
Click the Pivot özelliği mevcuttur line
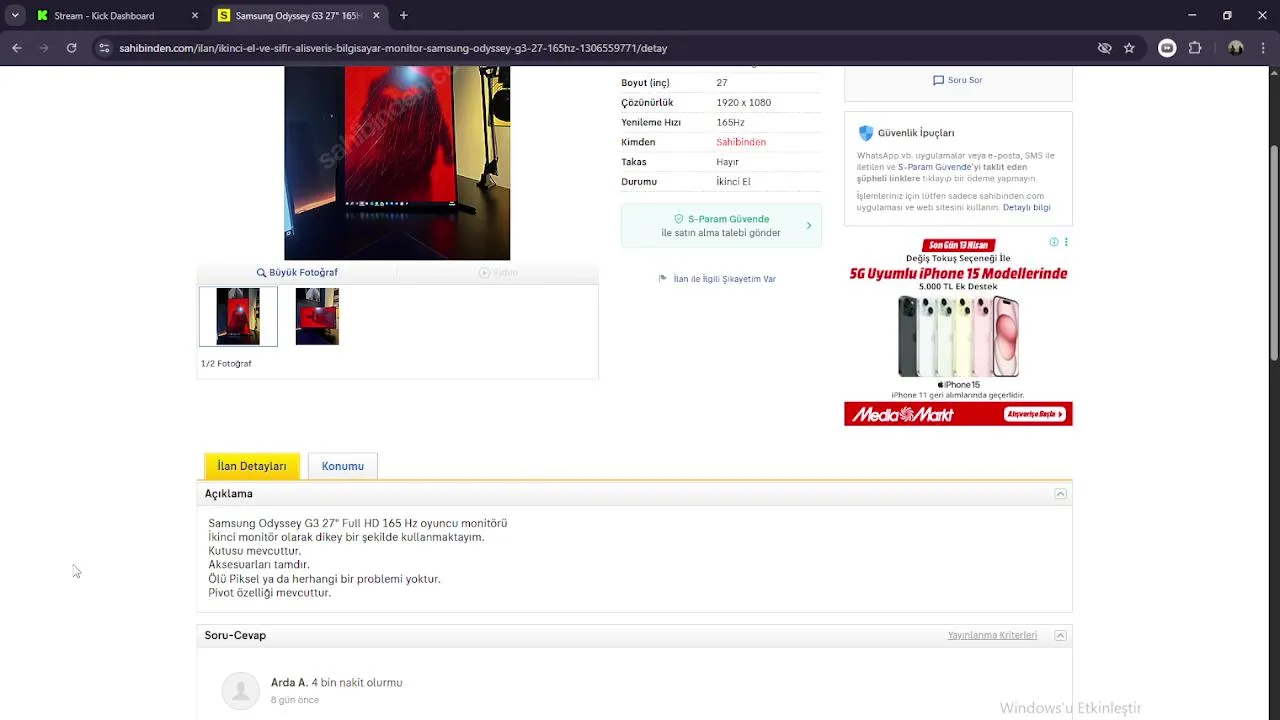click(x=269, y=593)
